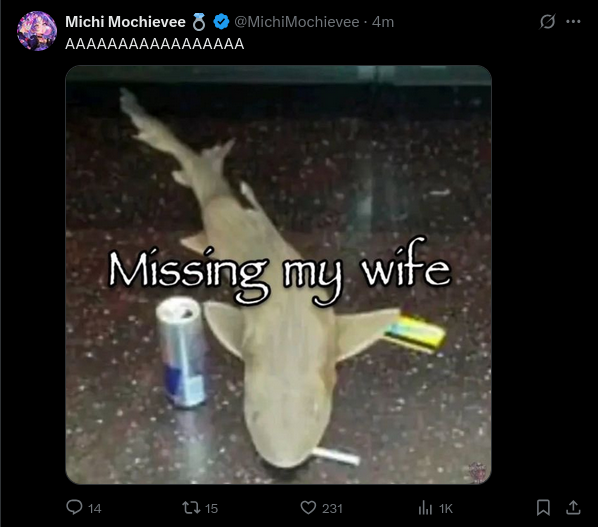Open the Missing my wife shark image

278,275
